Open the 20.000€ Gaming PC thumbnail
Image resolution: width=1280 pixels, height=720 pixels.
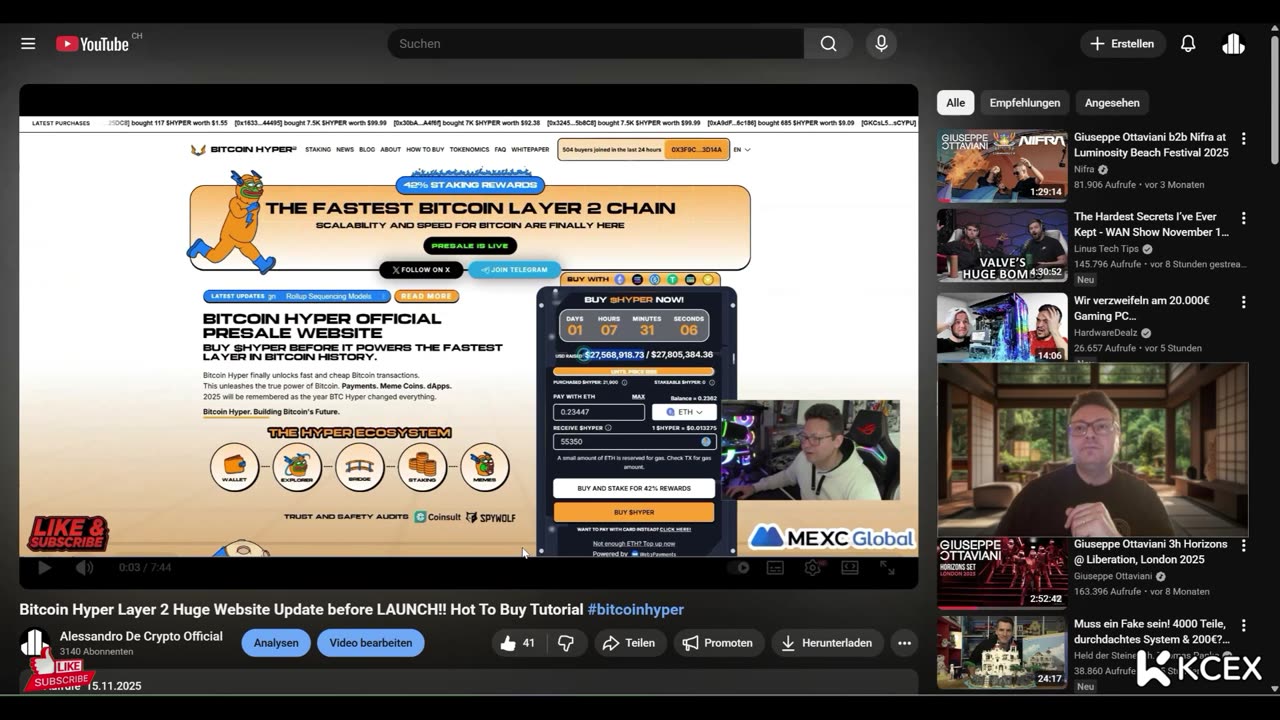1002,327
